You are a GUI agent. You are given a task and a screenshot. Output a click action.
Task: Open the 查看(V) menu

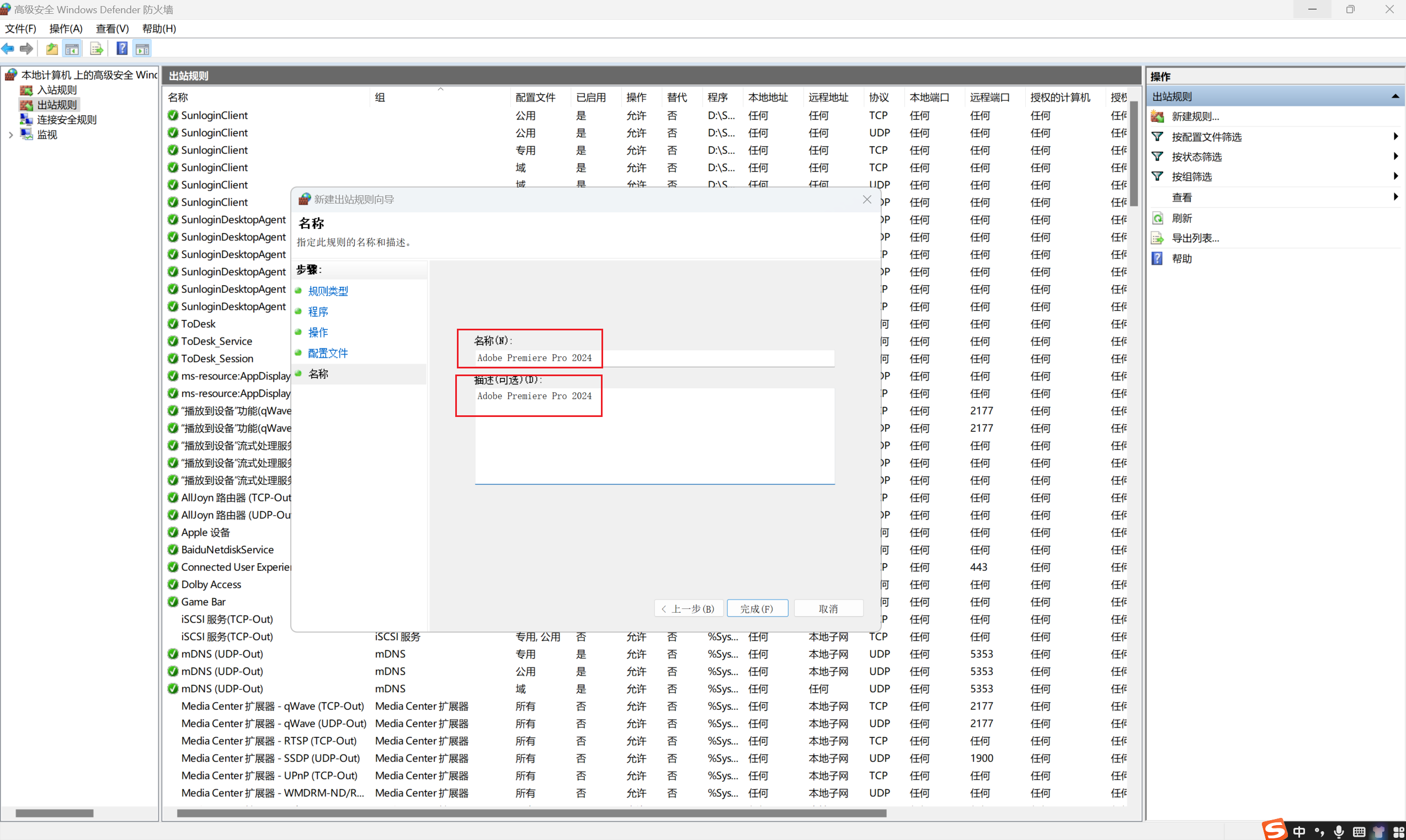coord(112,28)
